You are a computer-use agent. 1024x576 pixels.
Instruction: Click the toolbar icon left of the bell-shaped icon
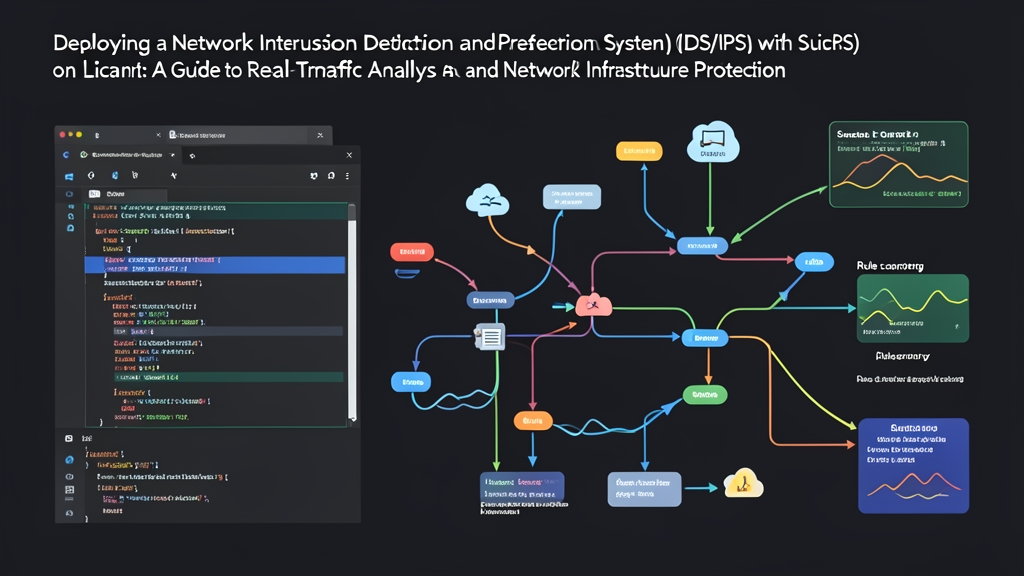314,176
